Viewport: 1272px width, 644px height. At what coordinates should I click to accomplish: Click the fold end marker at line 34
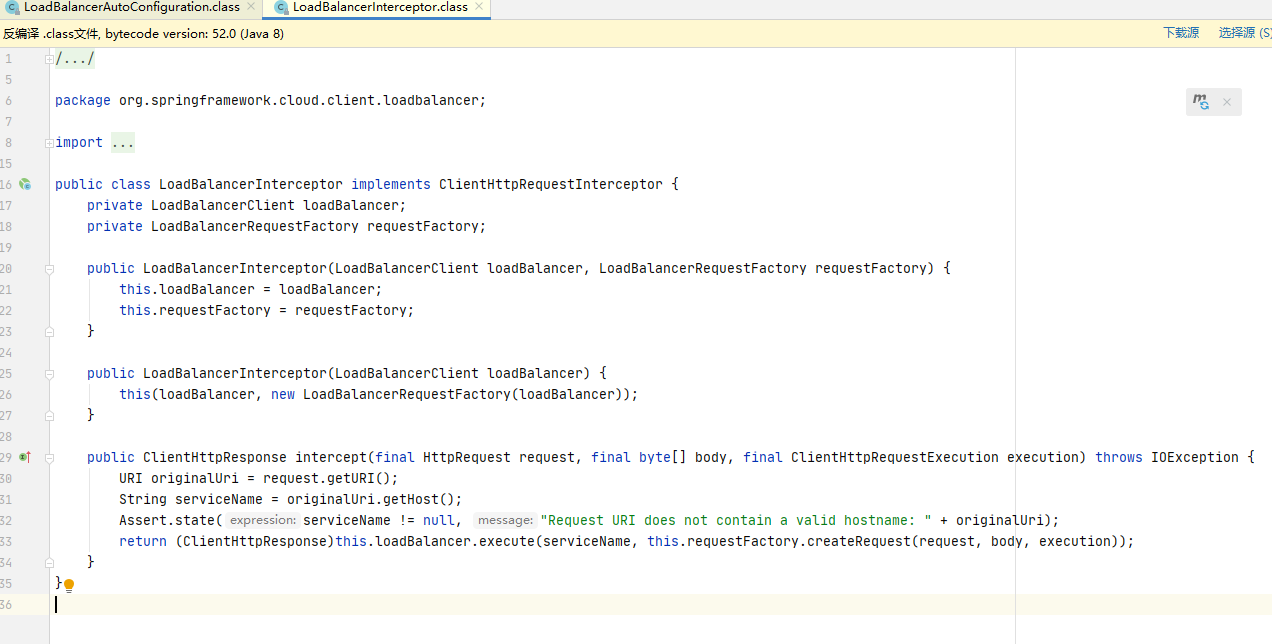click(49, 562)
